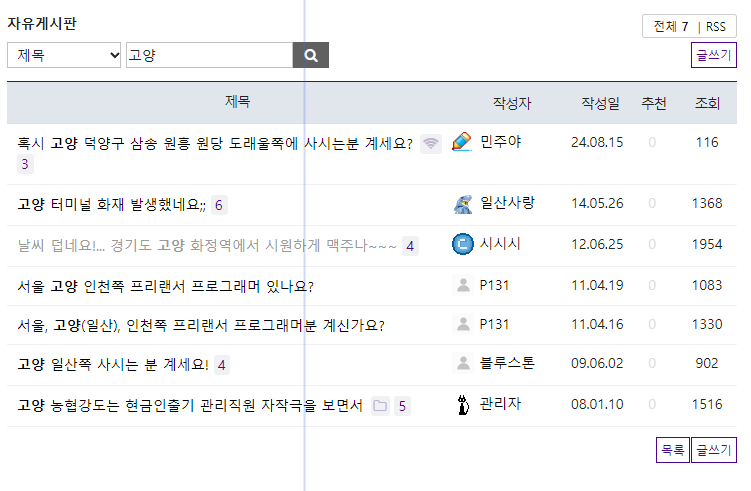751x491 pixels.
Task: Open post 고양 일산쪽 사시는 분 계세요
Action: pyautogui.click(x=113, y=365)
